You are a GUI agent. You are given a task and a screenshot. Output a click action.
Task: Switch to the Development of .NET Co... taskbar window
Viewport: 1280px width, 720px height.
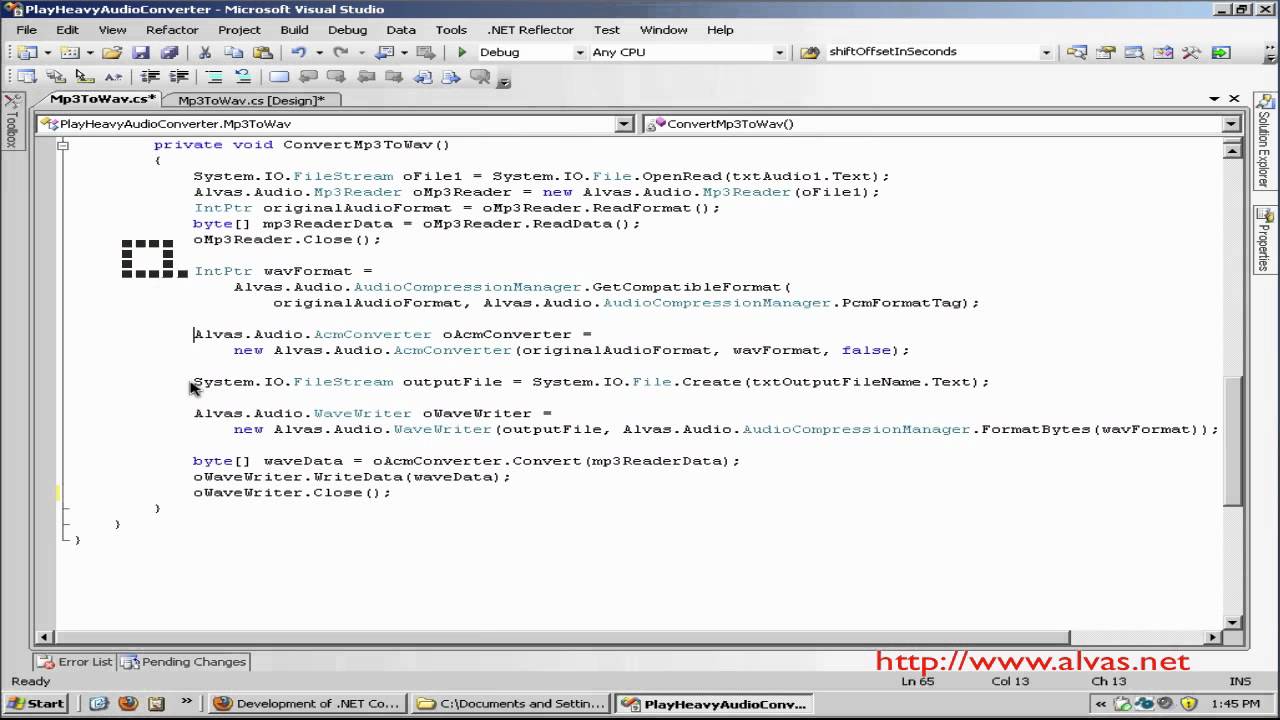[308, 703]
